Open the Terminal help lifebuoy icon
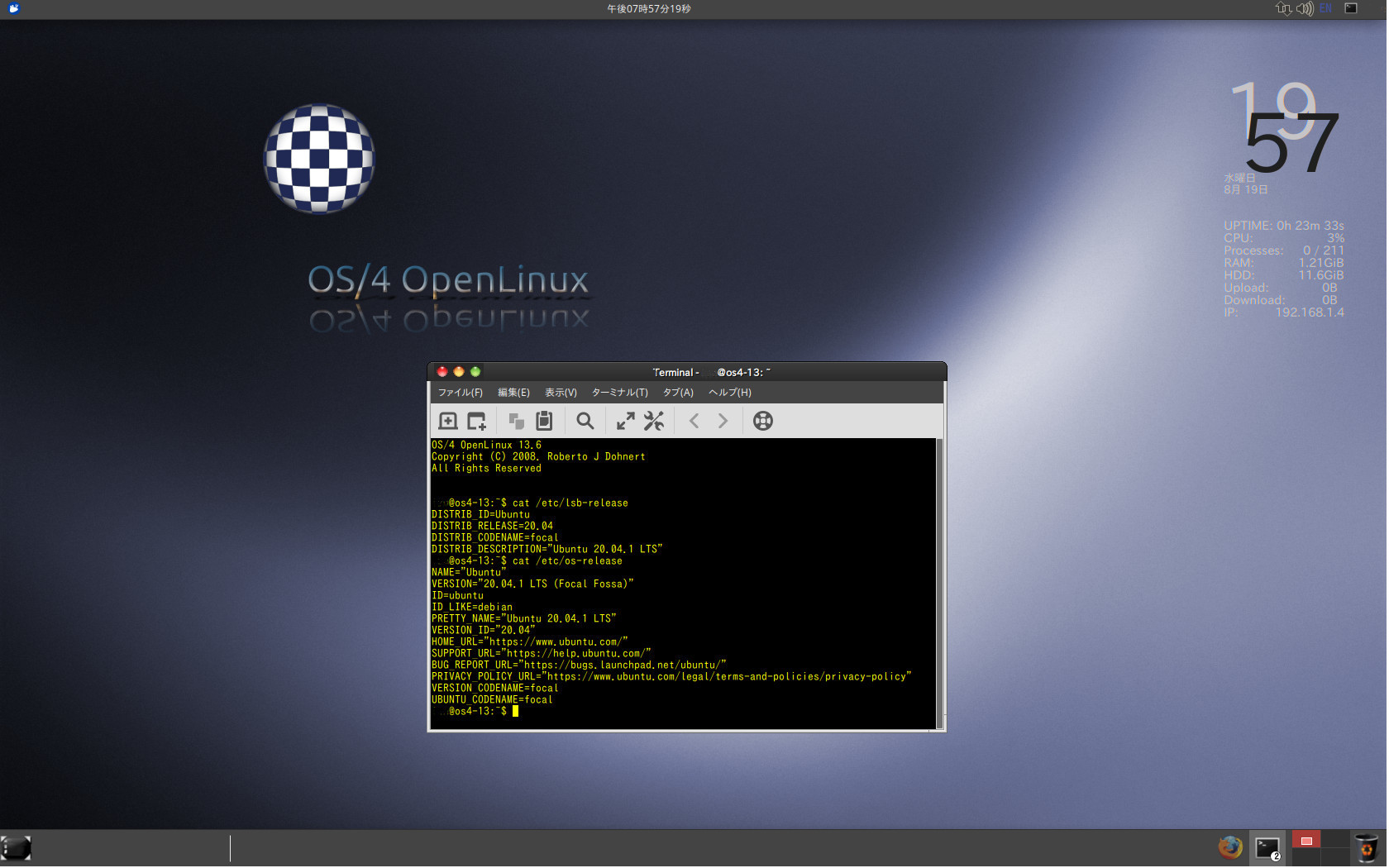The height and width of the screenshot is (868, 1389). click(x=763, y=422)
